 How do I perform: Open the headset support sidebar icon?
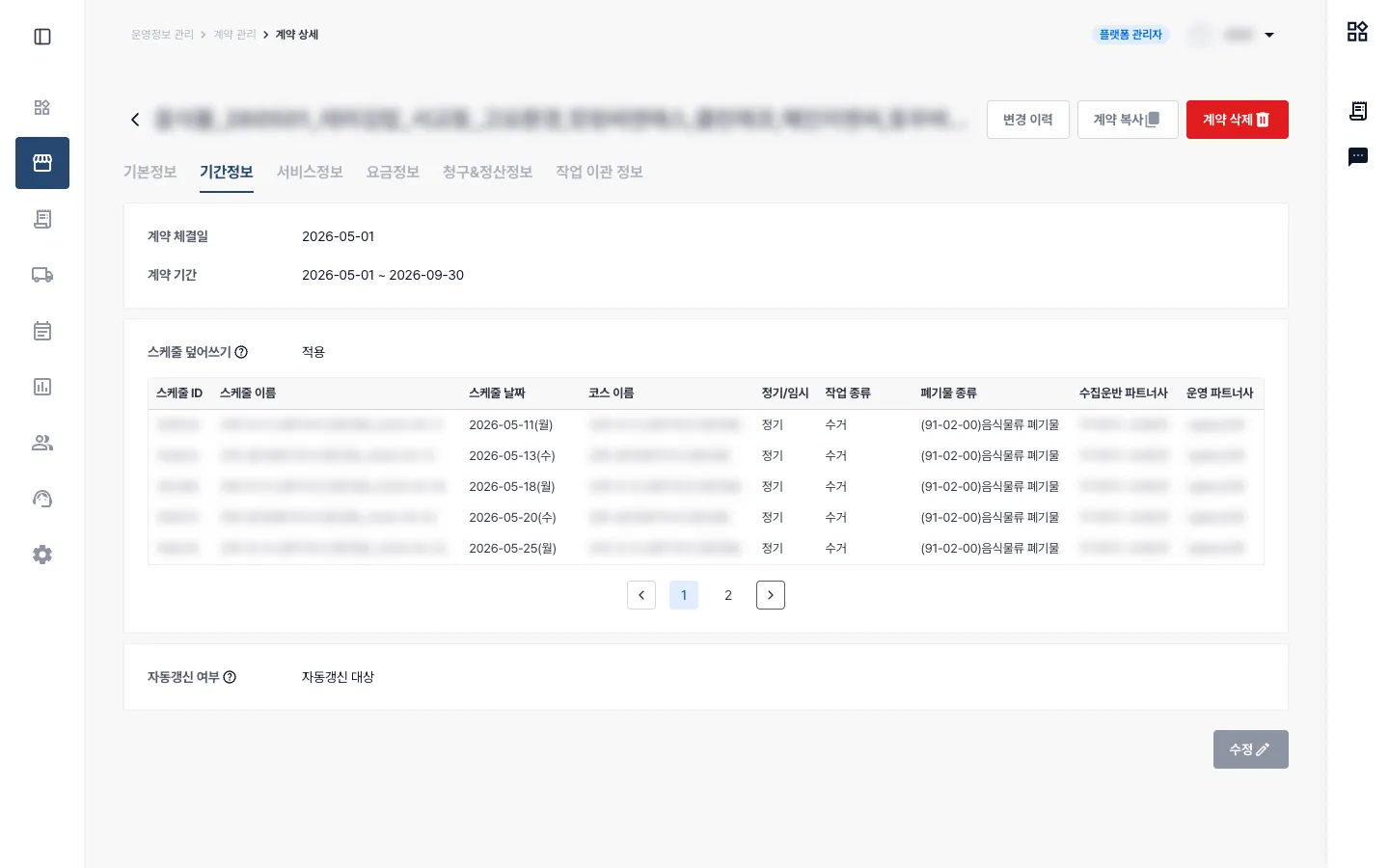click(x=42, y=499)
